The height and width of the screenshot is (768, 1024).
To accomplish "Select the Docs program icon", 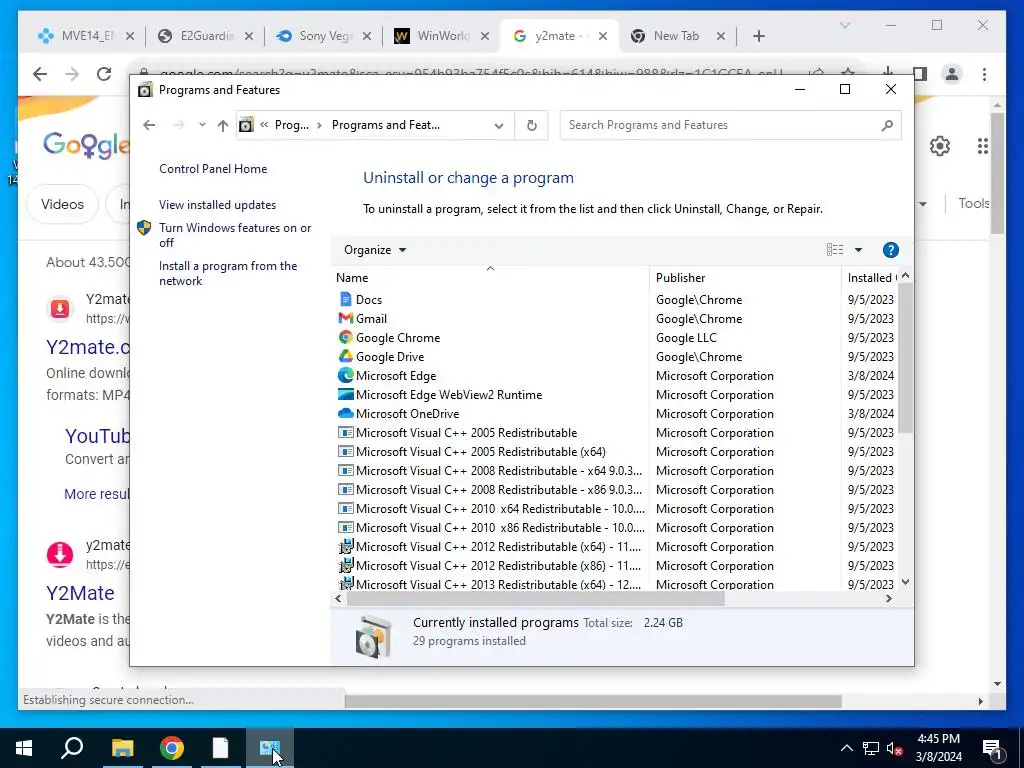I will coord(345,299).
